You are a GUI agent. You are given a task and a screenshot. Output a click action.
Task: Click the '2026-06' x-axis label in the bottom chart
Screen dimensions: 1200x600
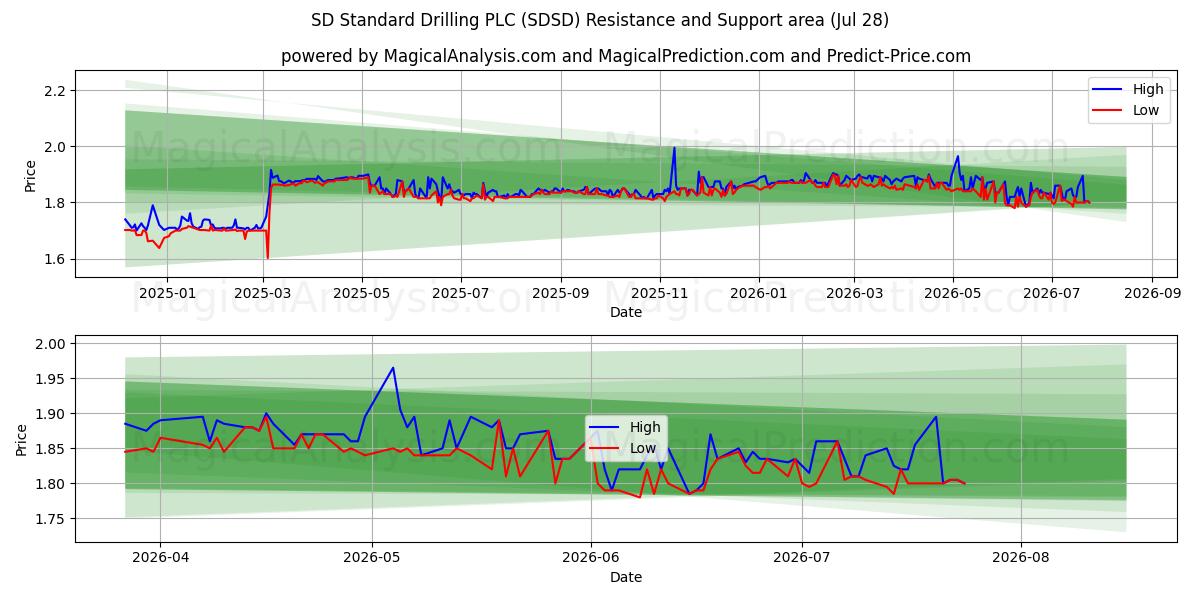point(591,559)
